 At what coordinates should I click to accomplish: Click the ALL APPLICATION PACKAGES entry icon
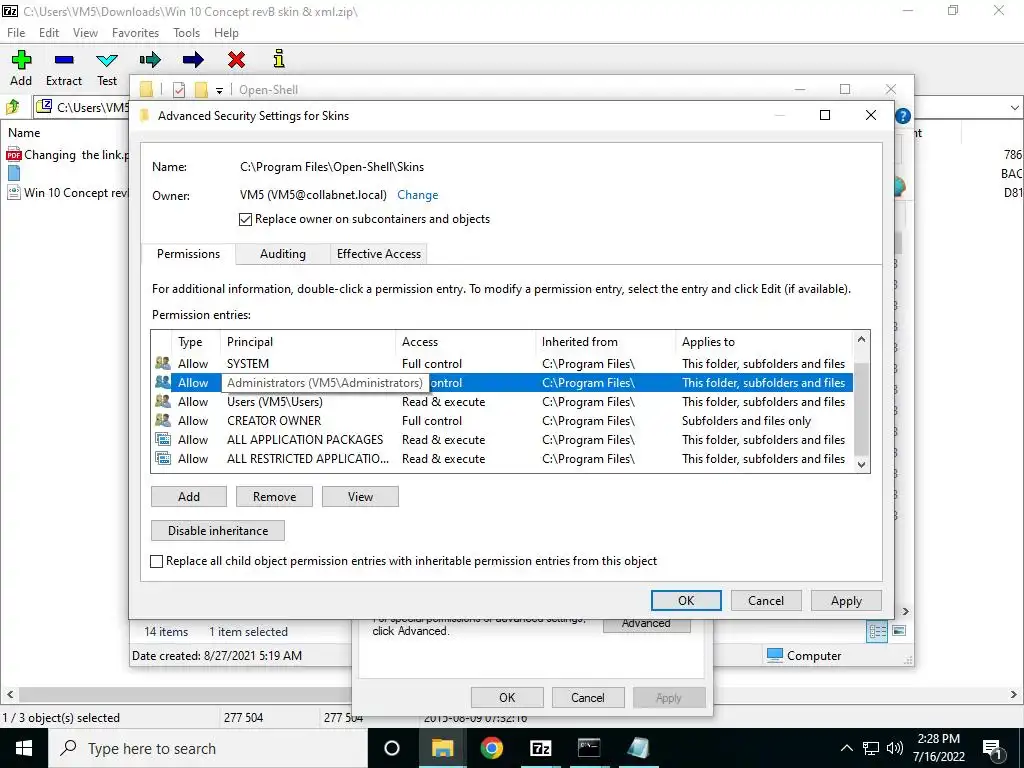click(163, 439)
